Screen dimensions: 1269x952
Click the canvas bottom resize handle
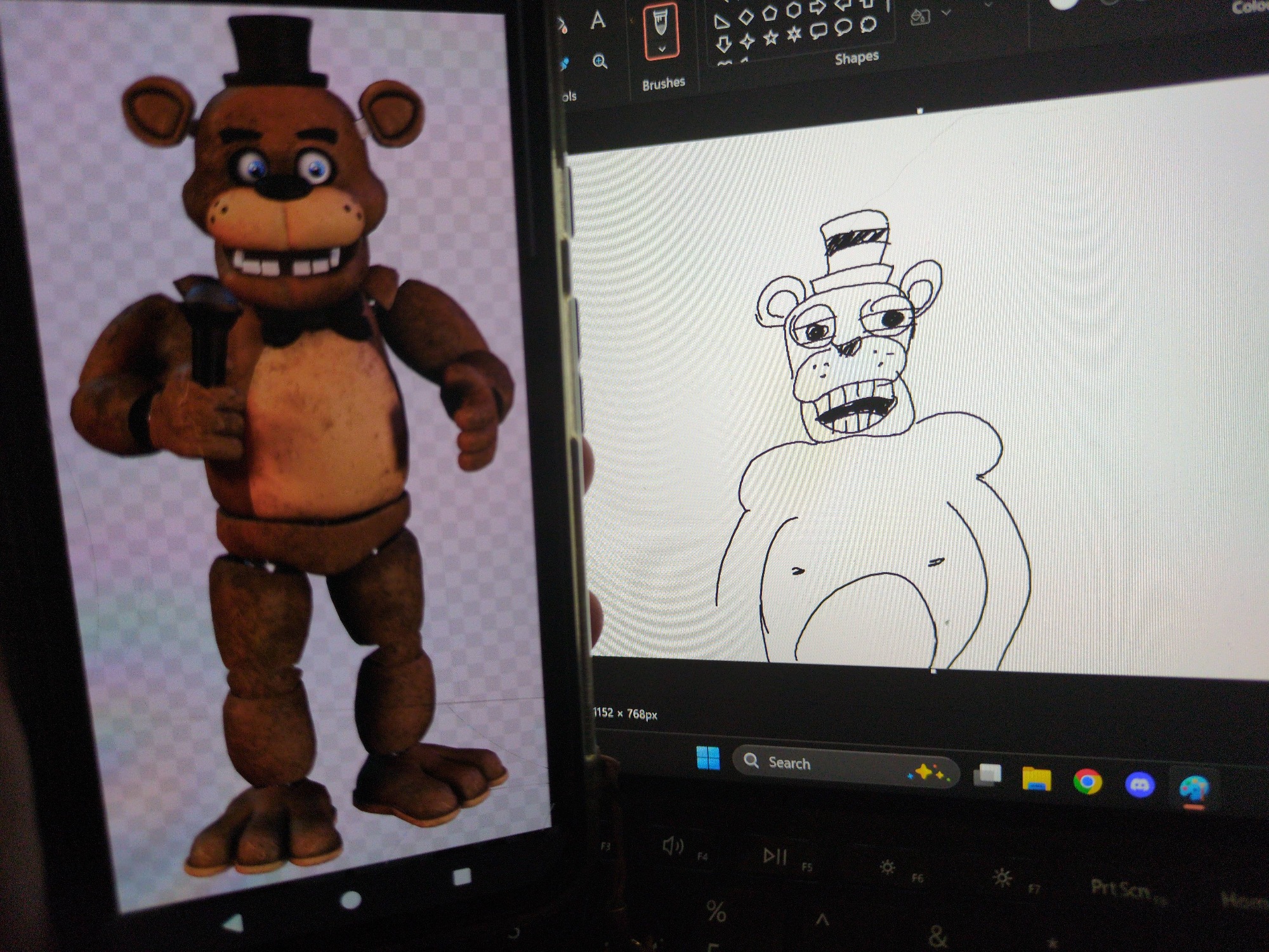(933, 670)
